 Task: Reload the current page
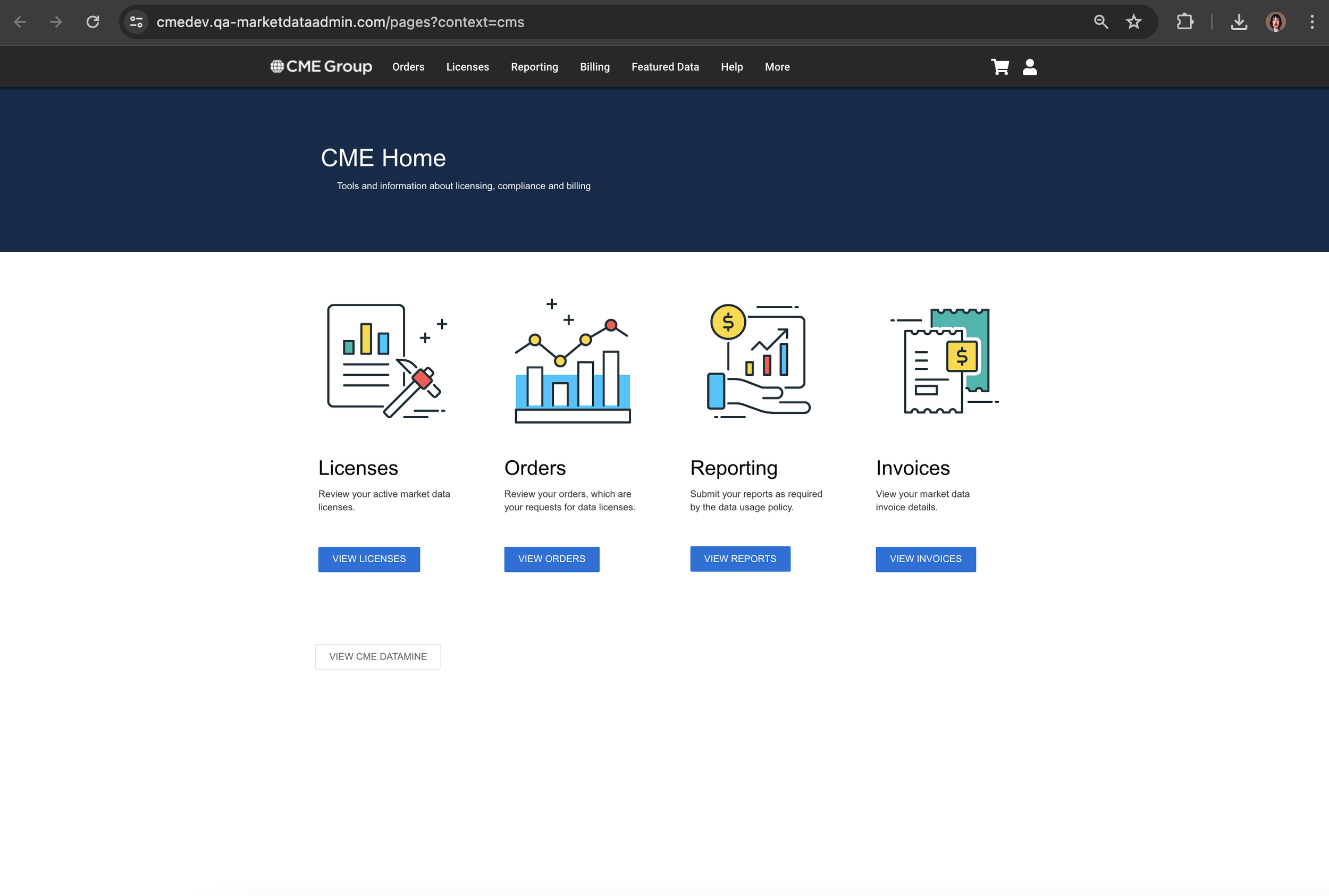tap(92, 22)
